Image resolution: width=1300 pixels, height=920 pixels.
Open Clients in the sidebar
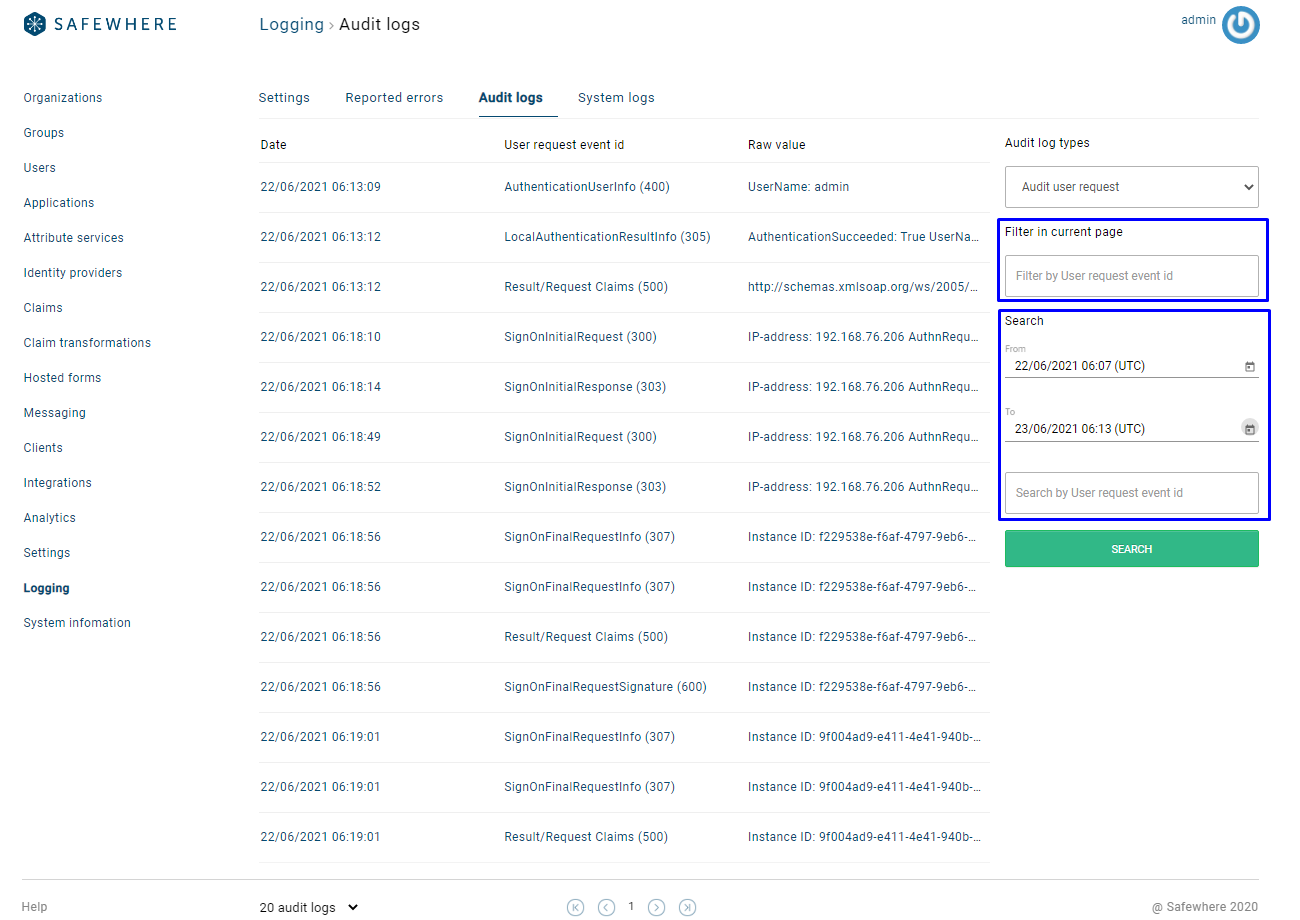click(x=43, y=448)
